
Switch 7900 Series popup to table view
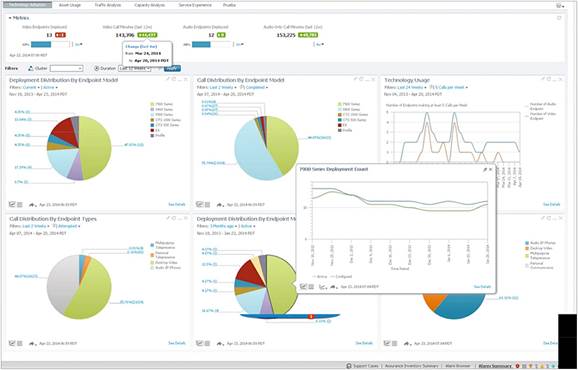point(311,286)
